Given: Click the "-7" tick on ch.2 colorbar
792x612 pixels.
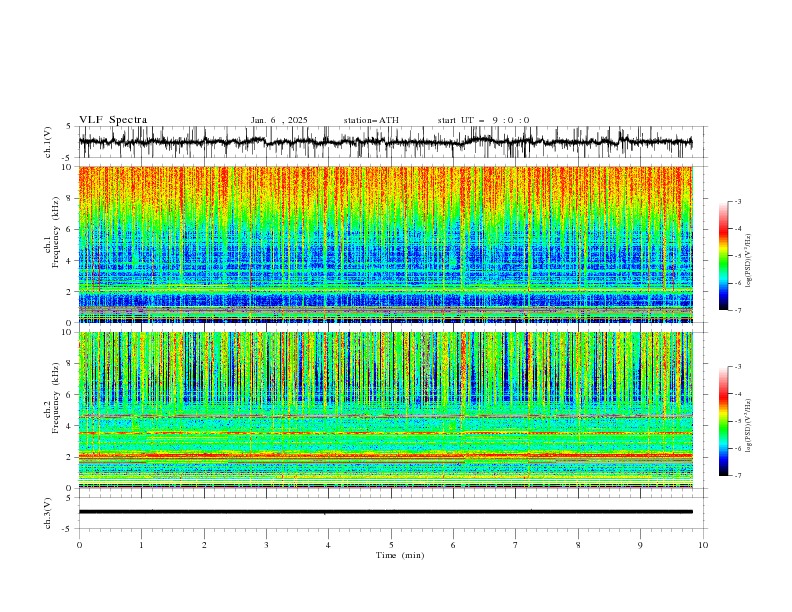Looking at the screenshot, I should (738, 475).
